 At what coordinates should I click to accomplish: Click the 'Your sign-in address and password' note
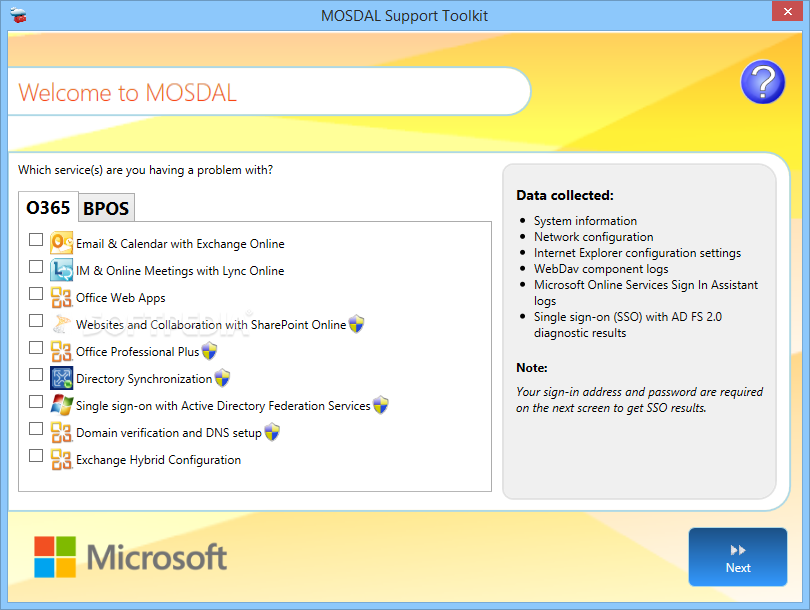[640, 400]
